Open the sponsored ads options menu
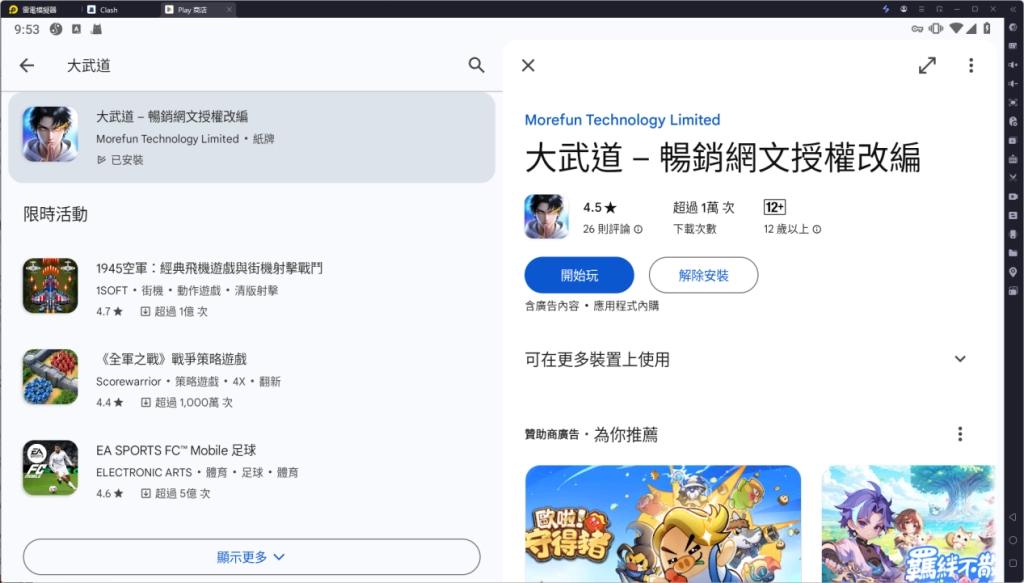 960,434
